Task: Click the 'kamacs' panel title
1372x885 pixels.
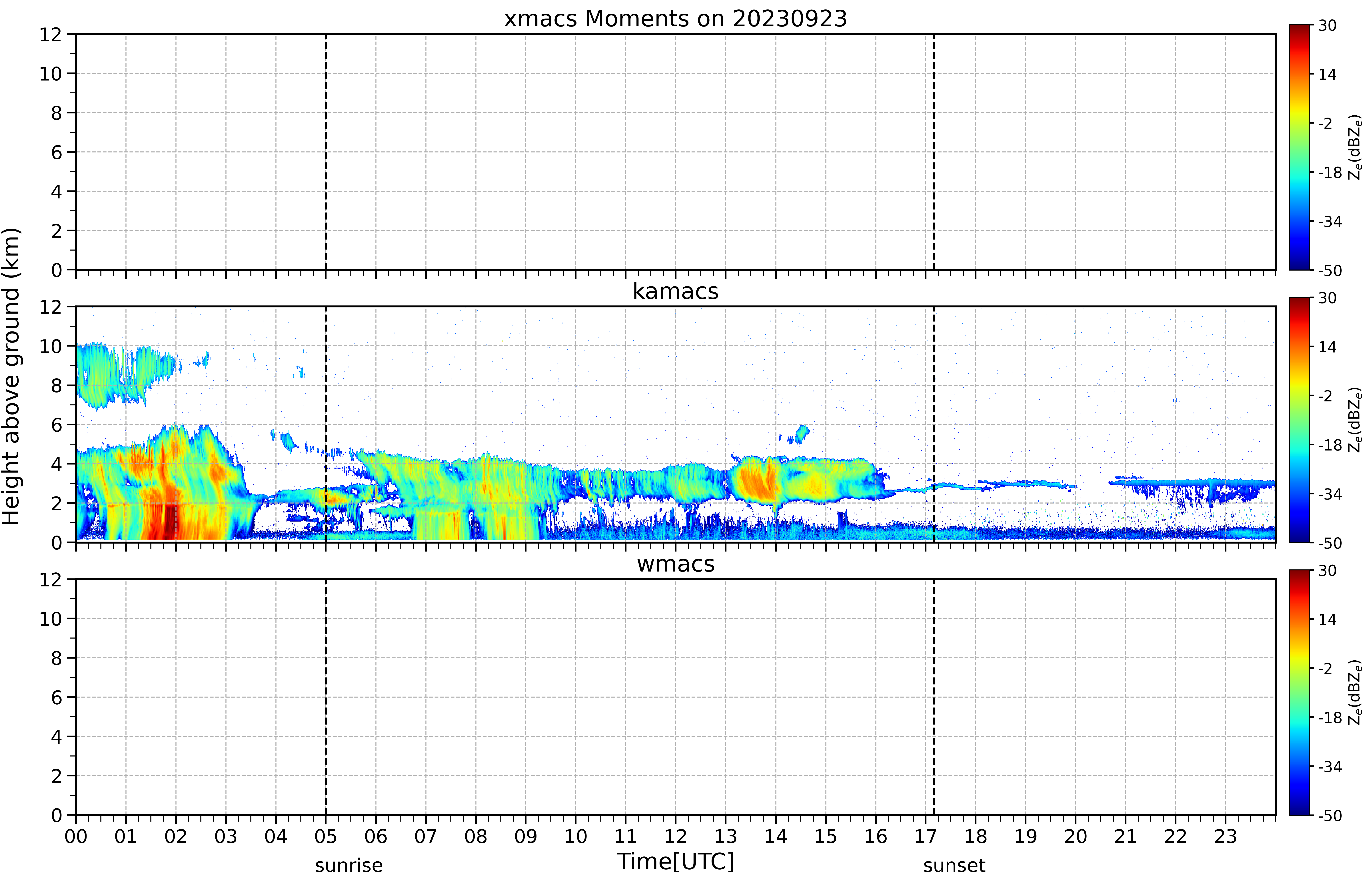Action: (675, 291)
